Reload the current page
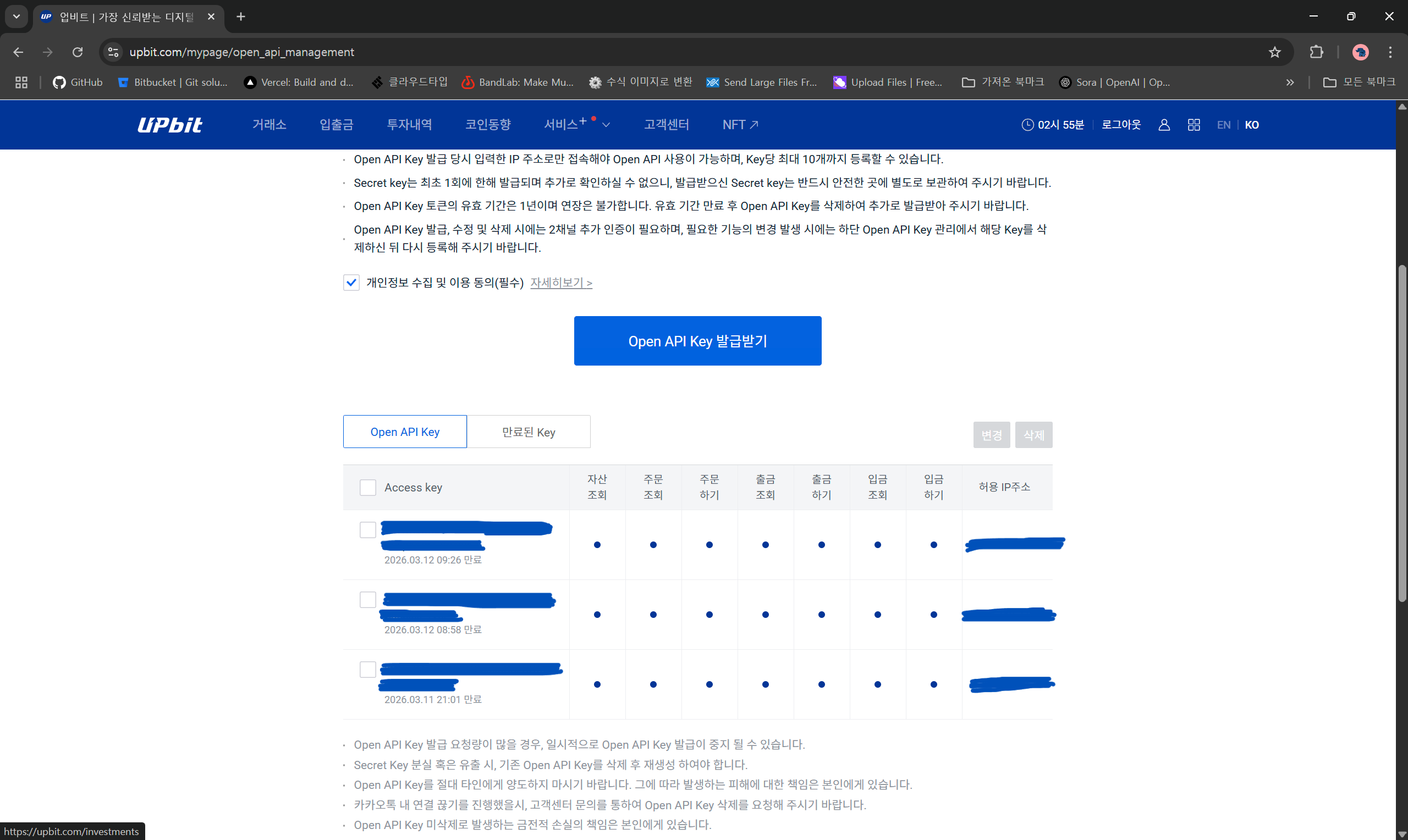This screenshot has width=1408, height=840. [x=78, y=52]
